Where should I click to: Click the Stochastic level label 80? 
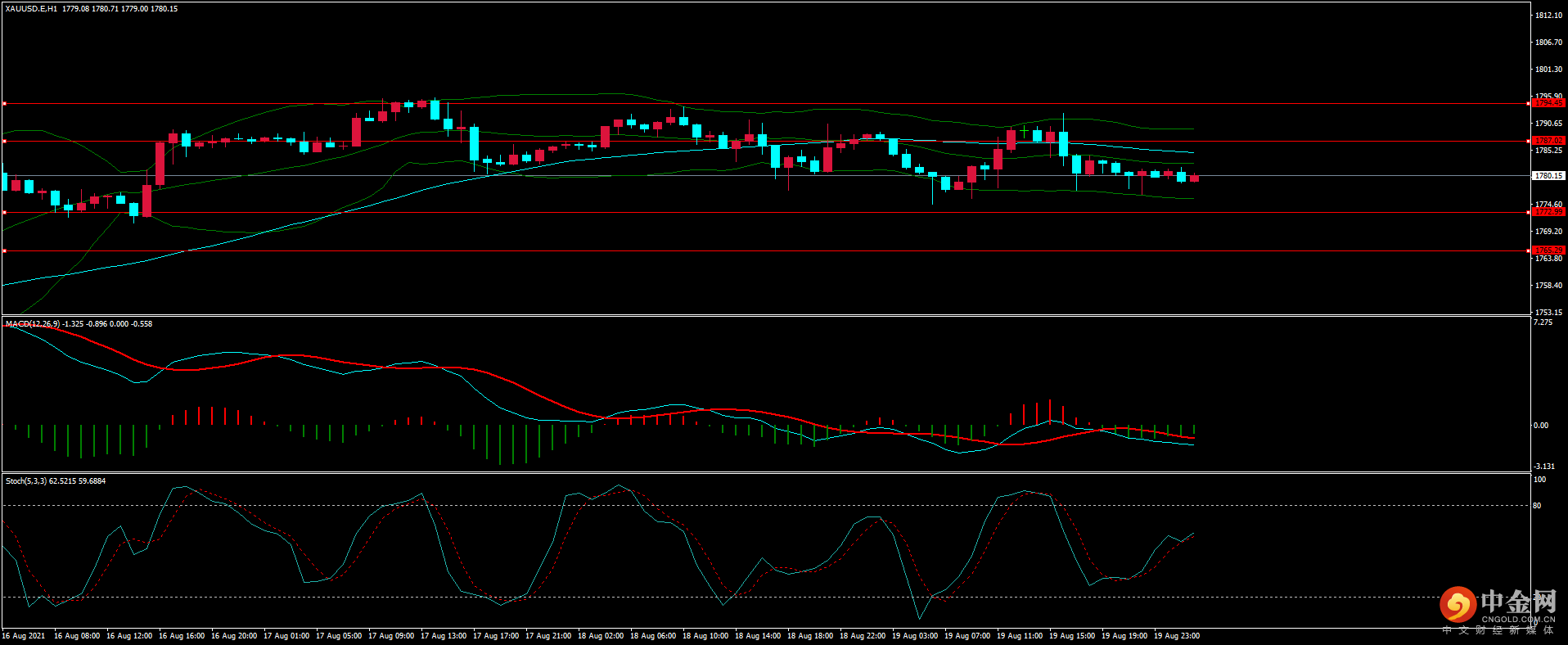click(1537, 506)
